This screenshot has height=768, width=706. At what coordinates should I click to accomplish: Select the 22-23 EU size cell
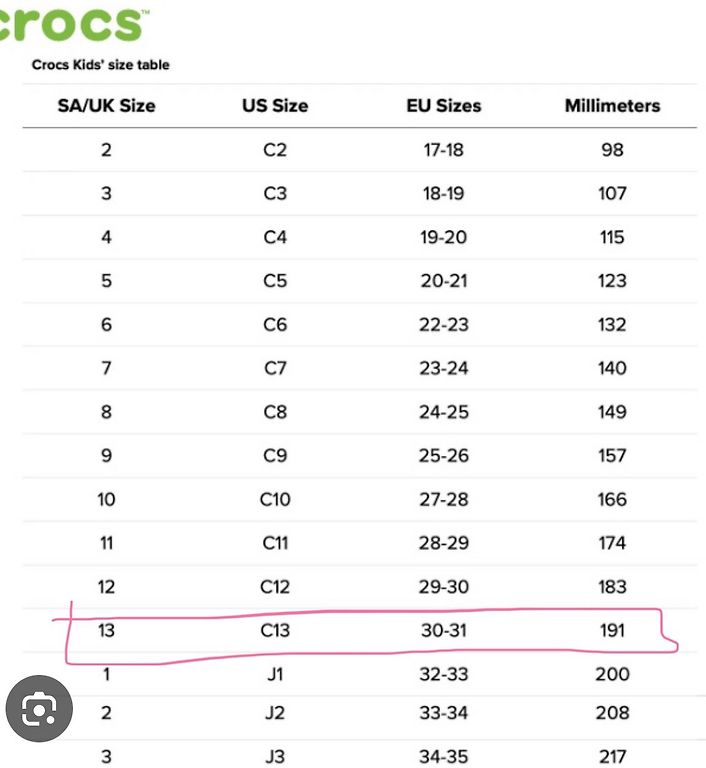[x=444, y=325]
